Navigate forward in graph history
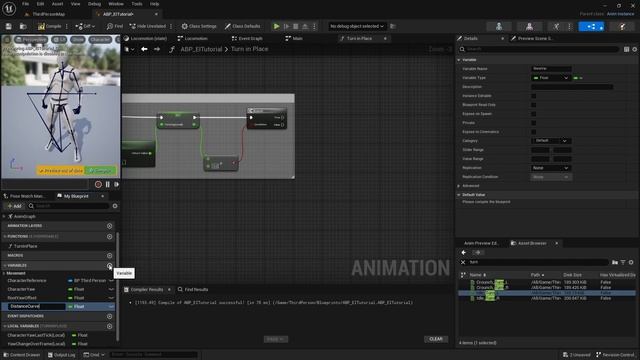The image size is (640, 360). [x=157, y=49]
